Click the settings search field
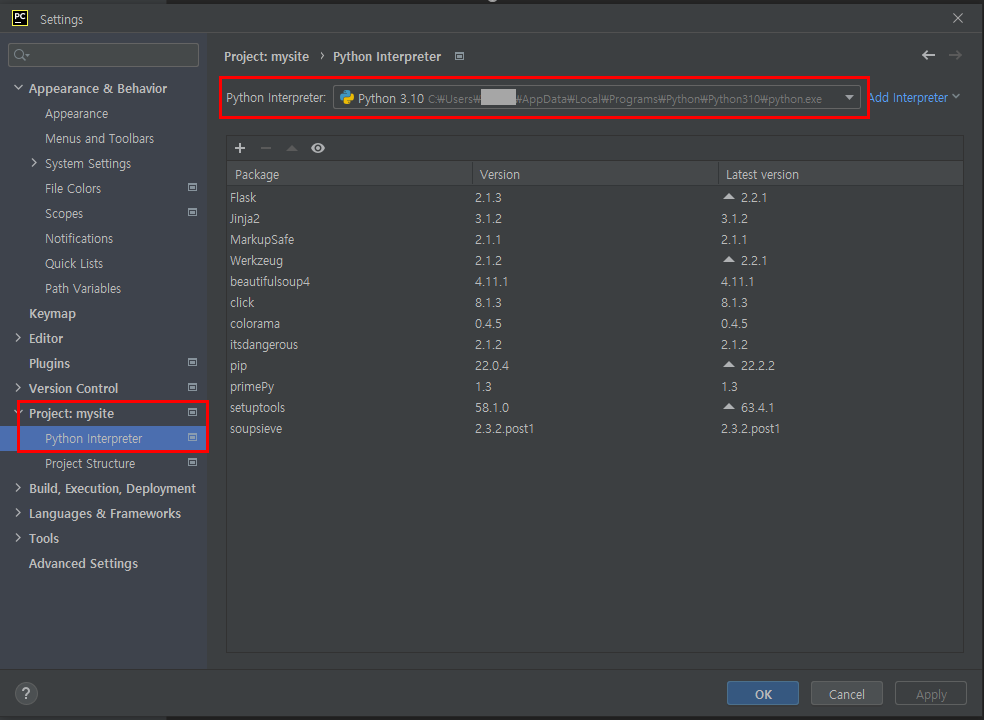 [104, 55]
